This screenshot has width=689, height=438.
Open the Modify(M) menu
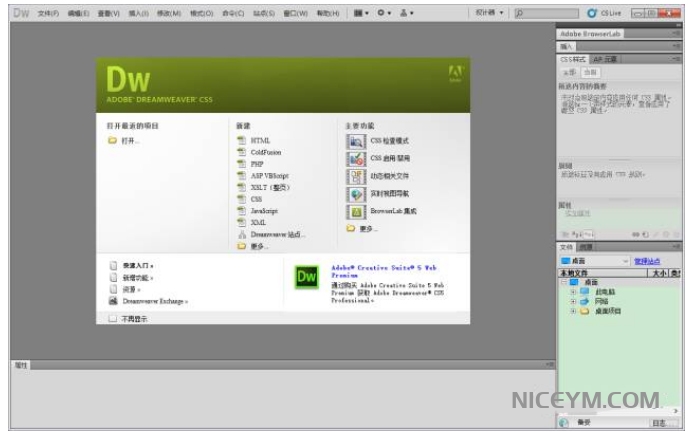pos(169,13)
